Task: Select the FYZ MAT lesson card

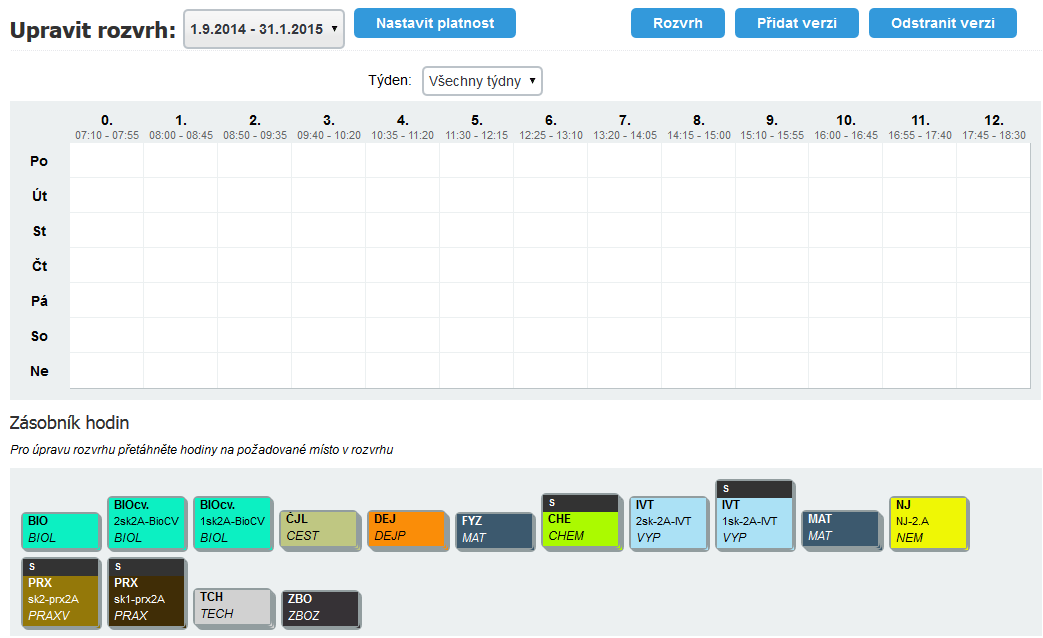Action: (495, 531)
